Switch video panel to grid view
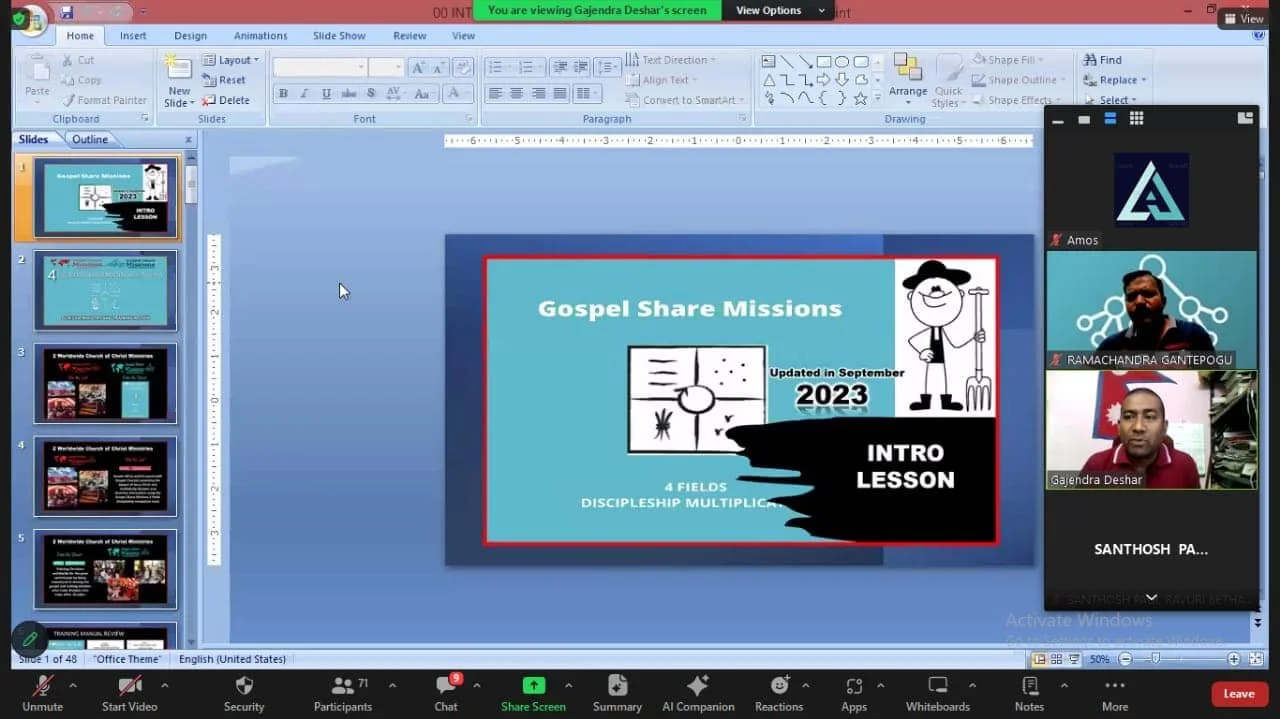 click(x=1136, y=118)
